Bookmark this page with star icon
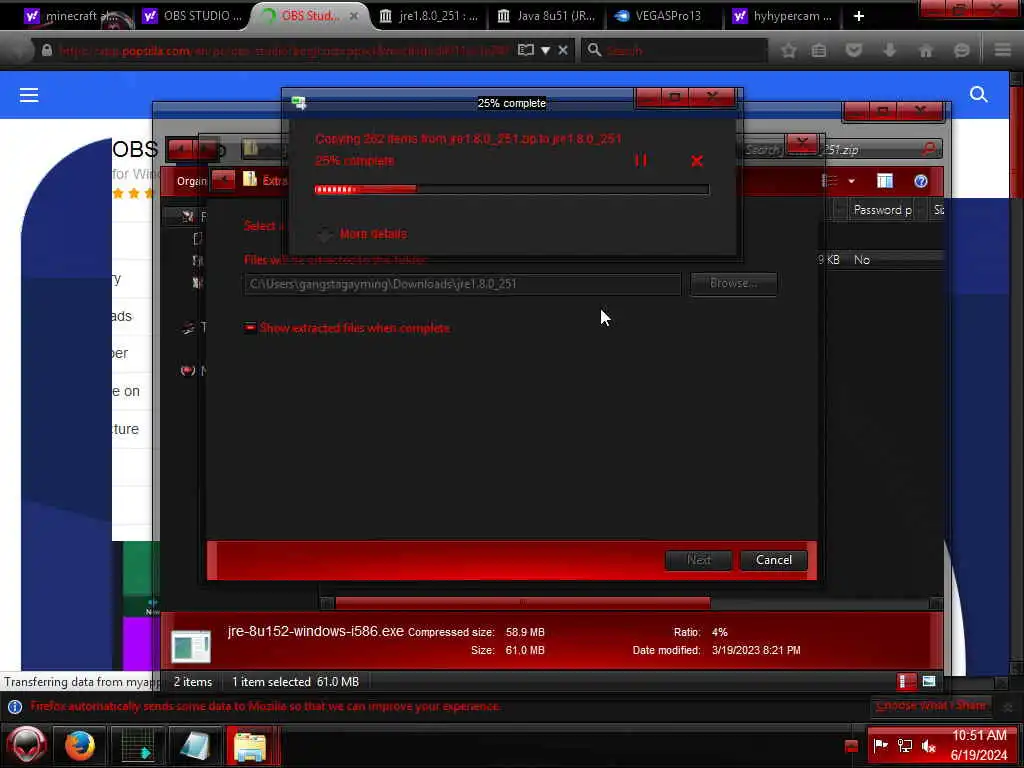 coord(788,50)
